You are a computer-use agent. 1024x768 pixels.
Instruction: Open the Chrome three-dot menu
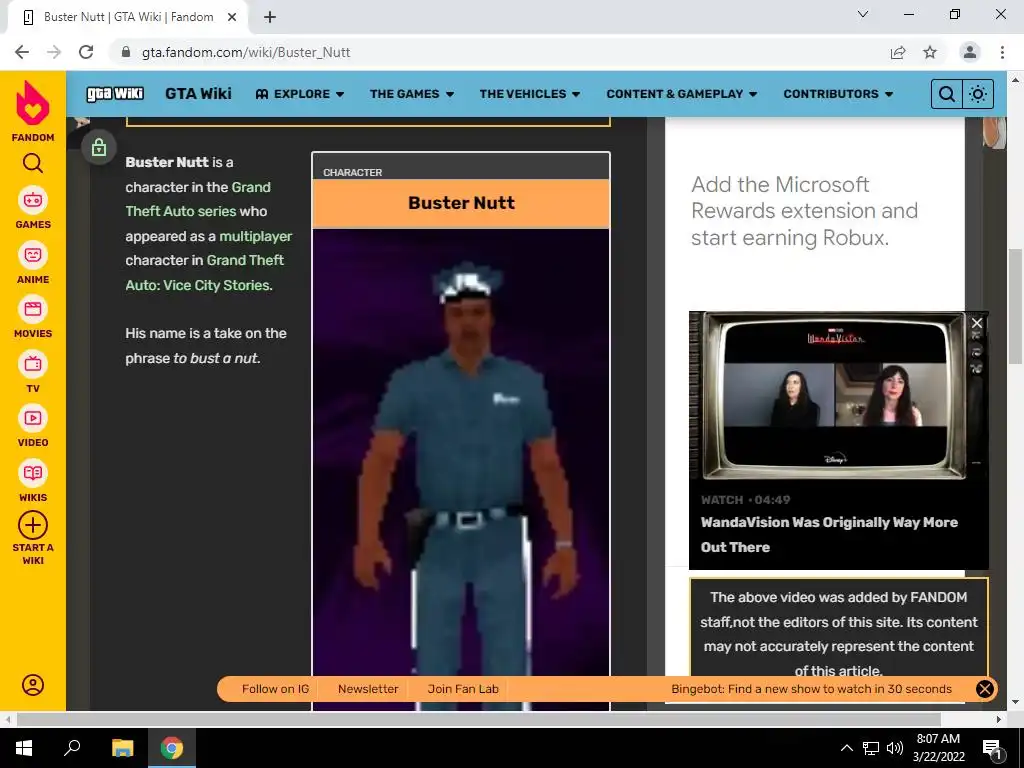point(1002,52)
